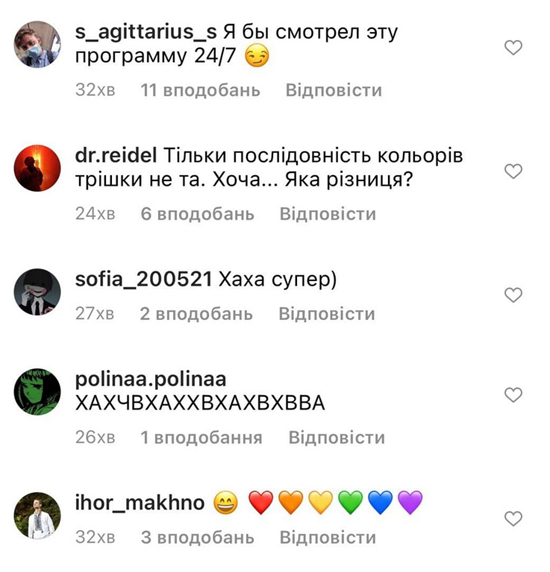Open username link ihor_makhno
This screenshot has height=572, width=550.
click(140, 503)
